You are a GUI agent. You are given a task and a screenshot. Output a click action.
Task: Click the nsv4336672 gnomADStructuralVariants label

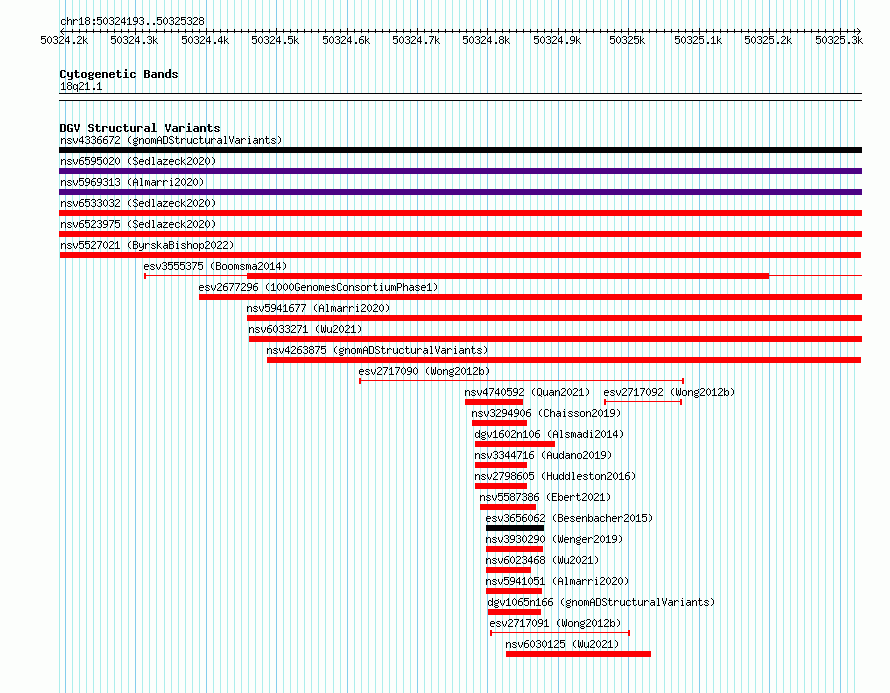point(171,140)
